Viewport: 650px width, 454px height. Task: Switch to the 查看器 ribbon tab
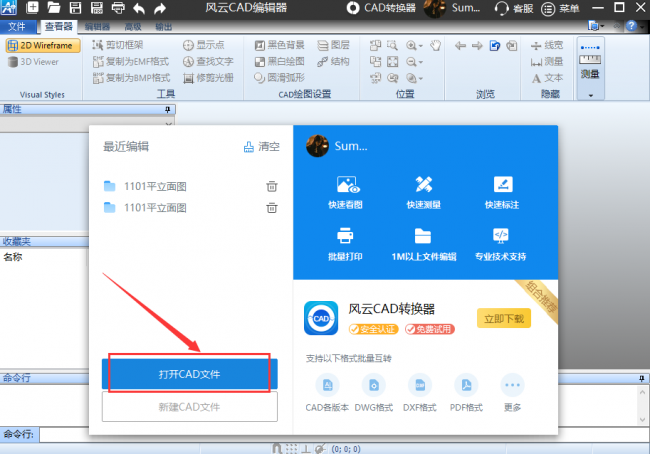58,27
